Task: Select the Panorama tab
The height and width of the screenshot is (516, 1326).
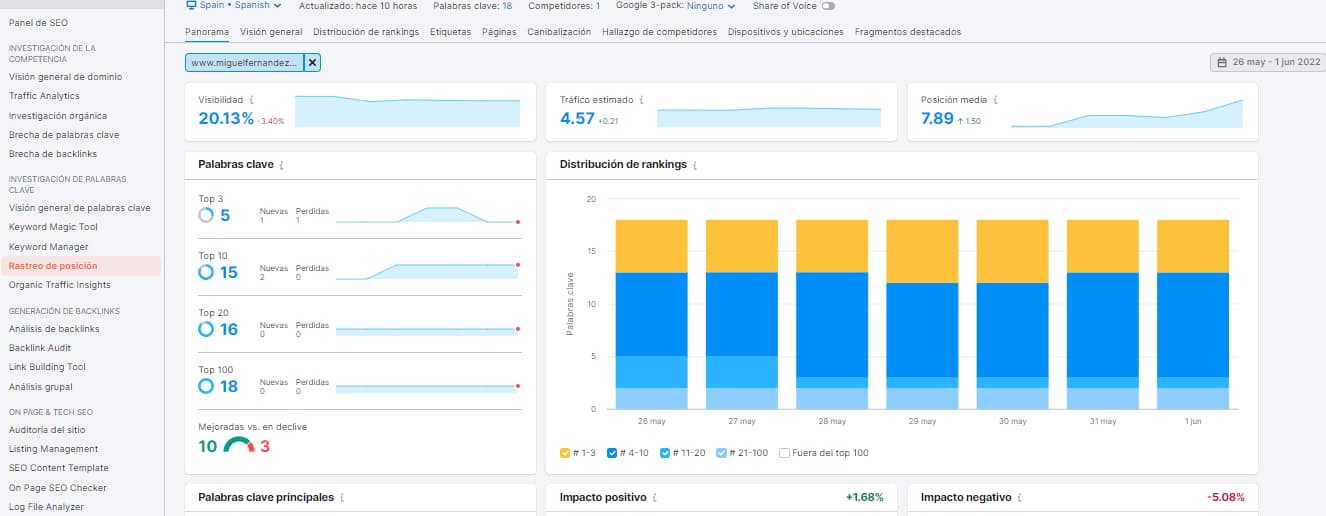Action: point(207,32)
